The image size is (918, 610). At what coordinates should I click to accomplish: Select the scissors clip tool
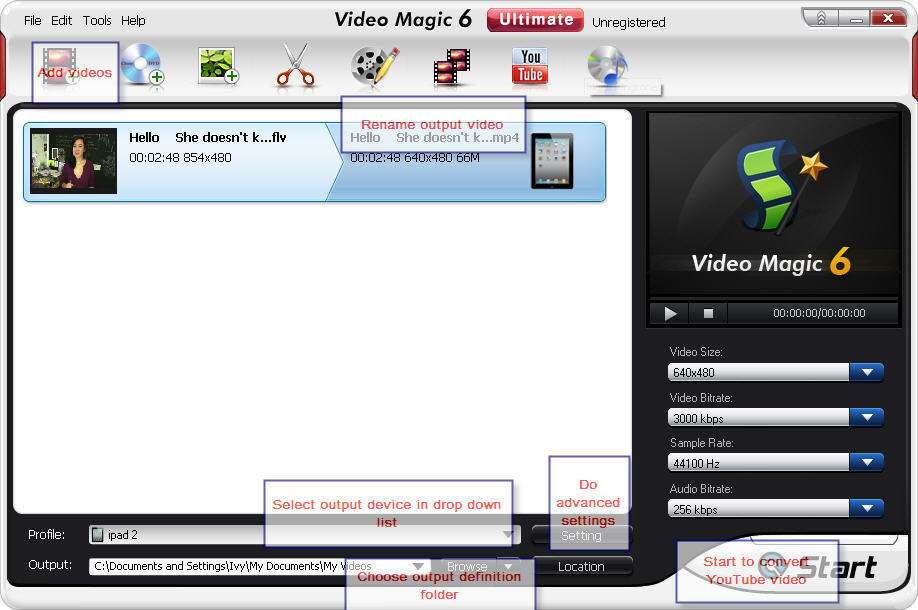pos(296,66)
